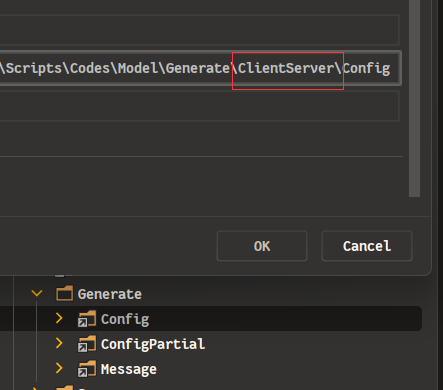Select the Message tree item

129,369
